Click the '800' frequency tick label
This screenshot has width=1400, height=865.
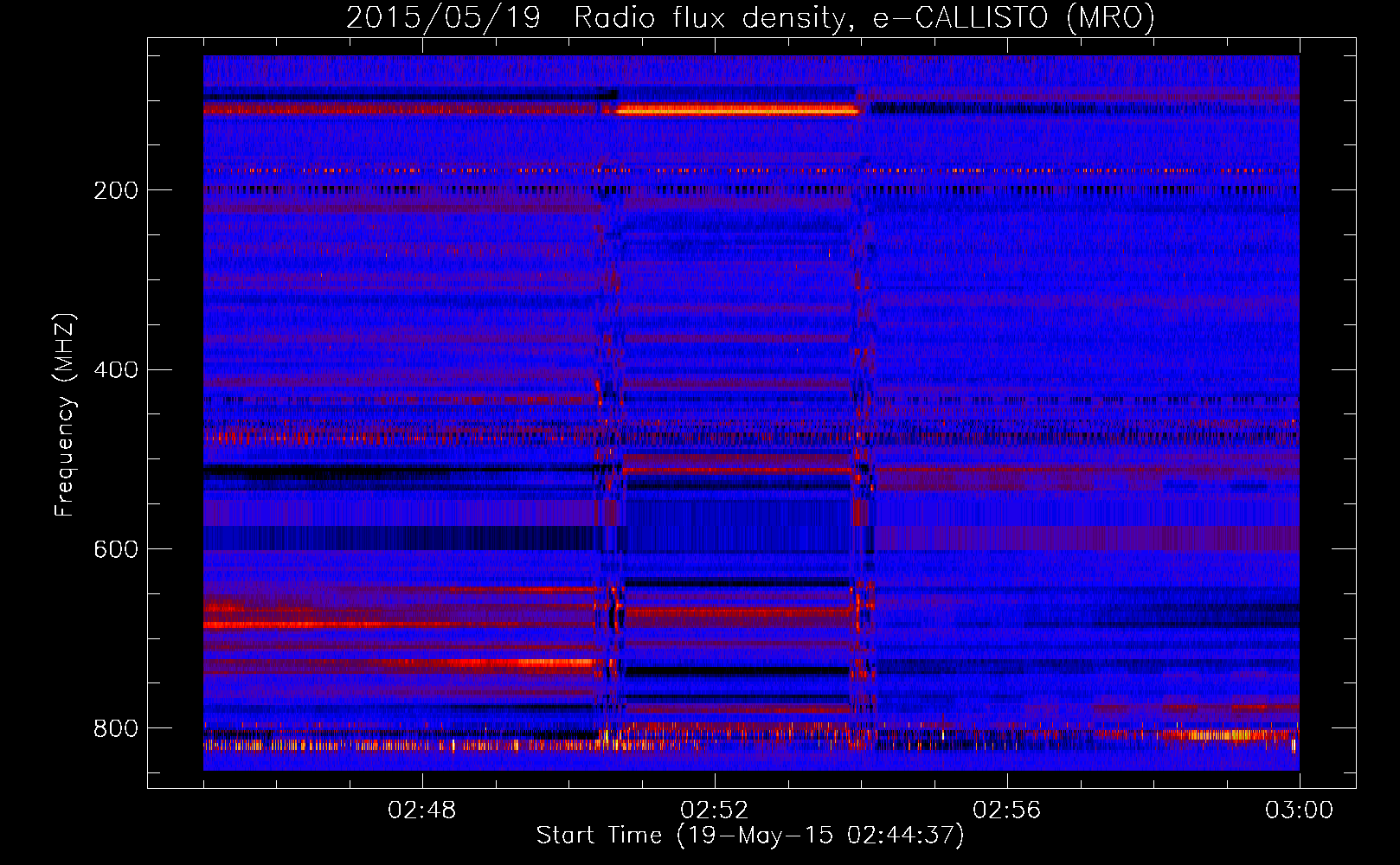[x=116, y=728]
